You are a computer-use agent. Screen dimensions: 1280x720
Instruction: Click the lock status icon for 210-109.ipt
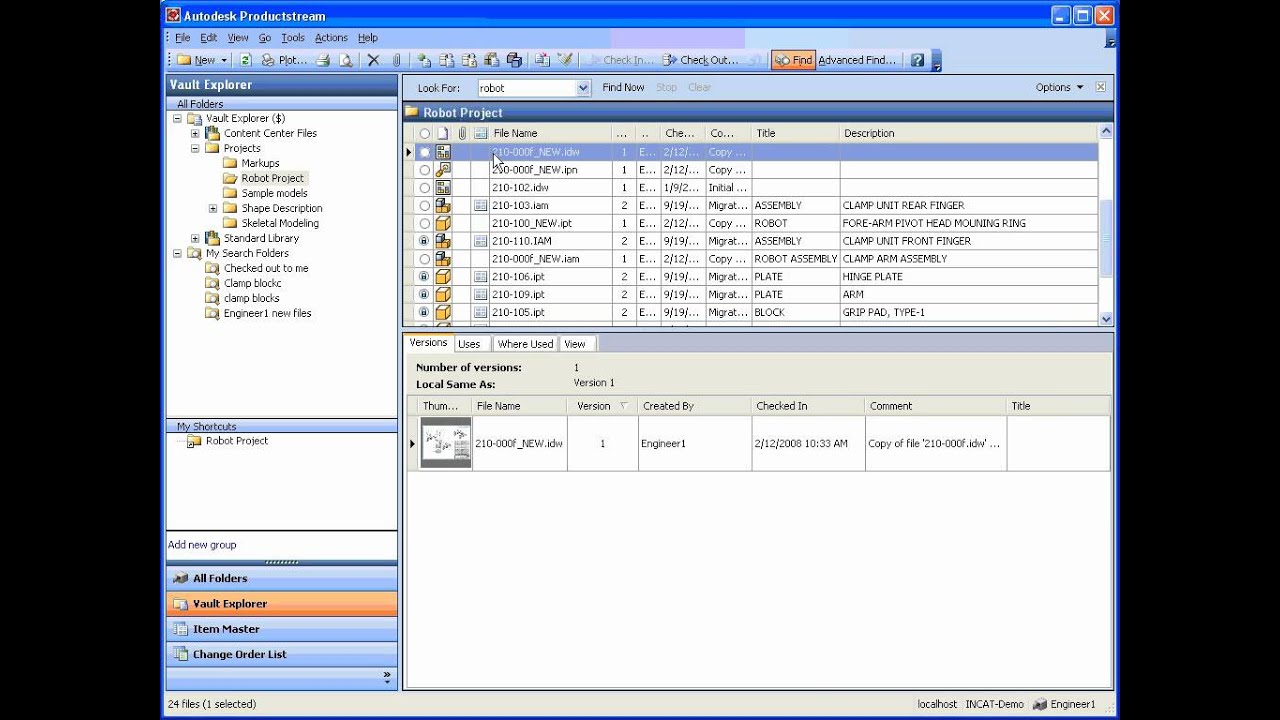[x=425, y=295]
